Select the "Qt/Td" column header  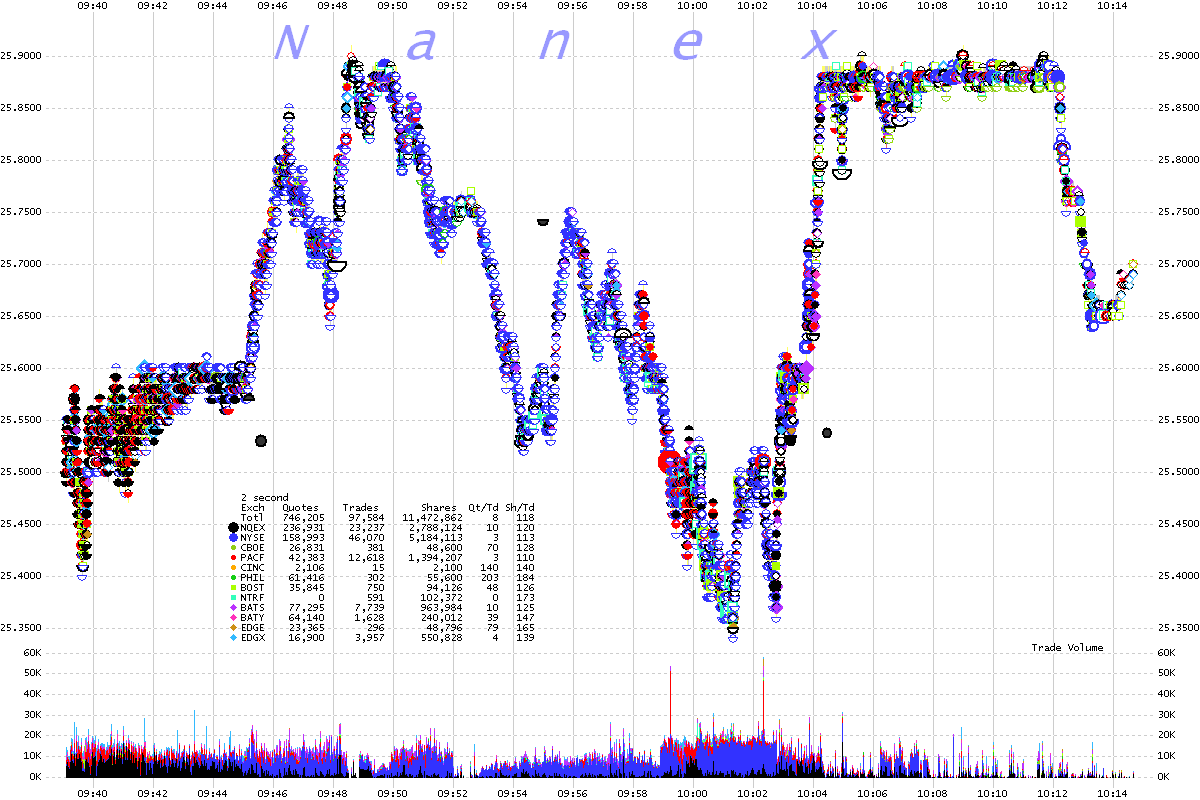coord(484,508)
